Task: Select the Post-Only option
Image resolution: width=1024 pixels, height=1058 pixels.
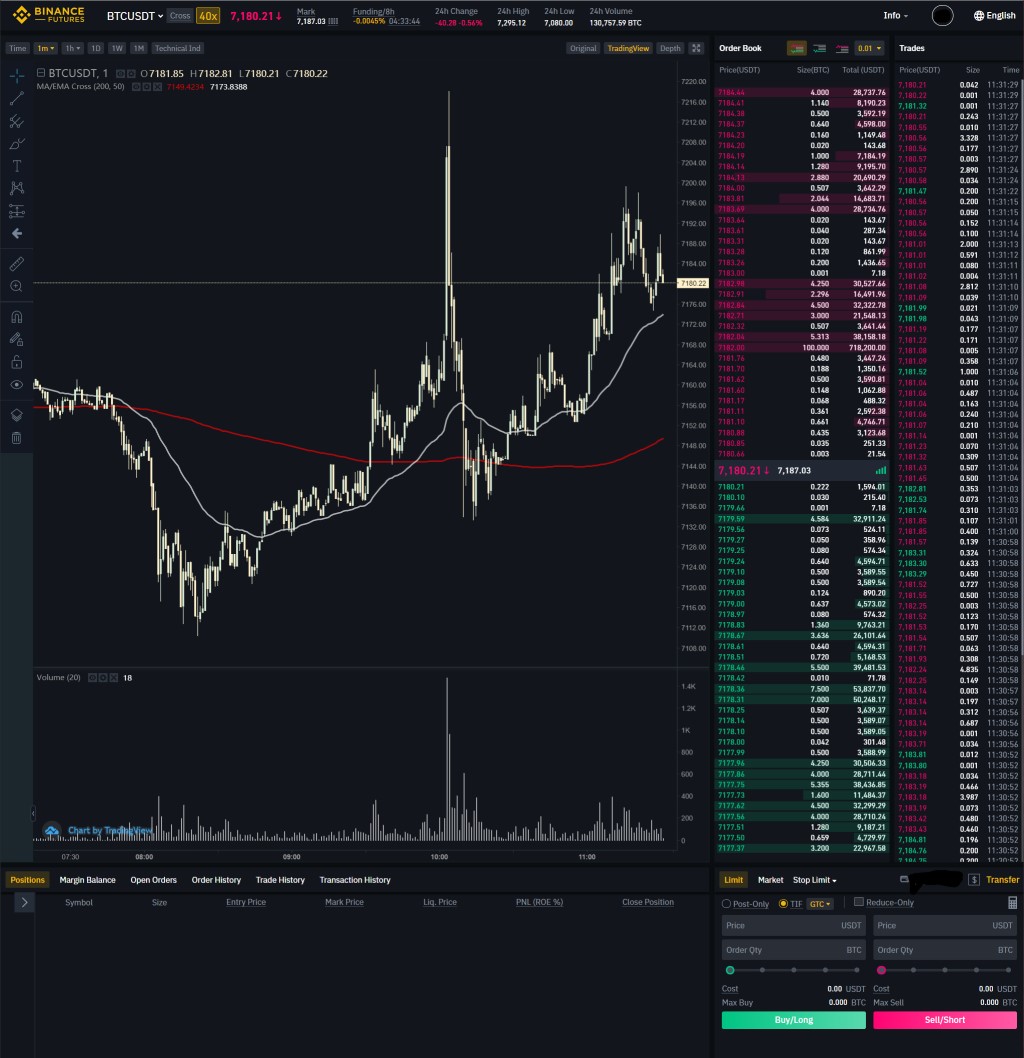Action: (x=725, y=903)
